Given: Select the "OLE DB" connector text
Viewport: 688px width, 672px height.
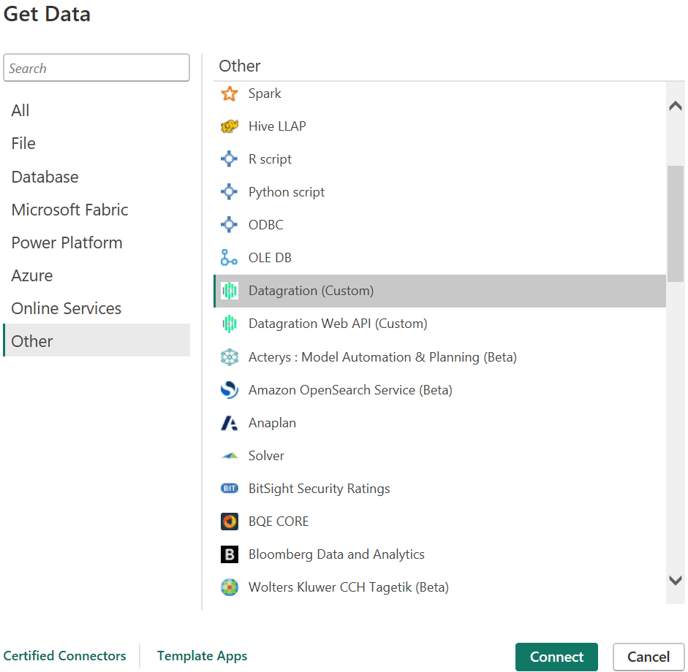Looking at the screenshot, I should click(x=270, y=257).
